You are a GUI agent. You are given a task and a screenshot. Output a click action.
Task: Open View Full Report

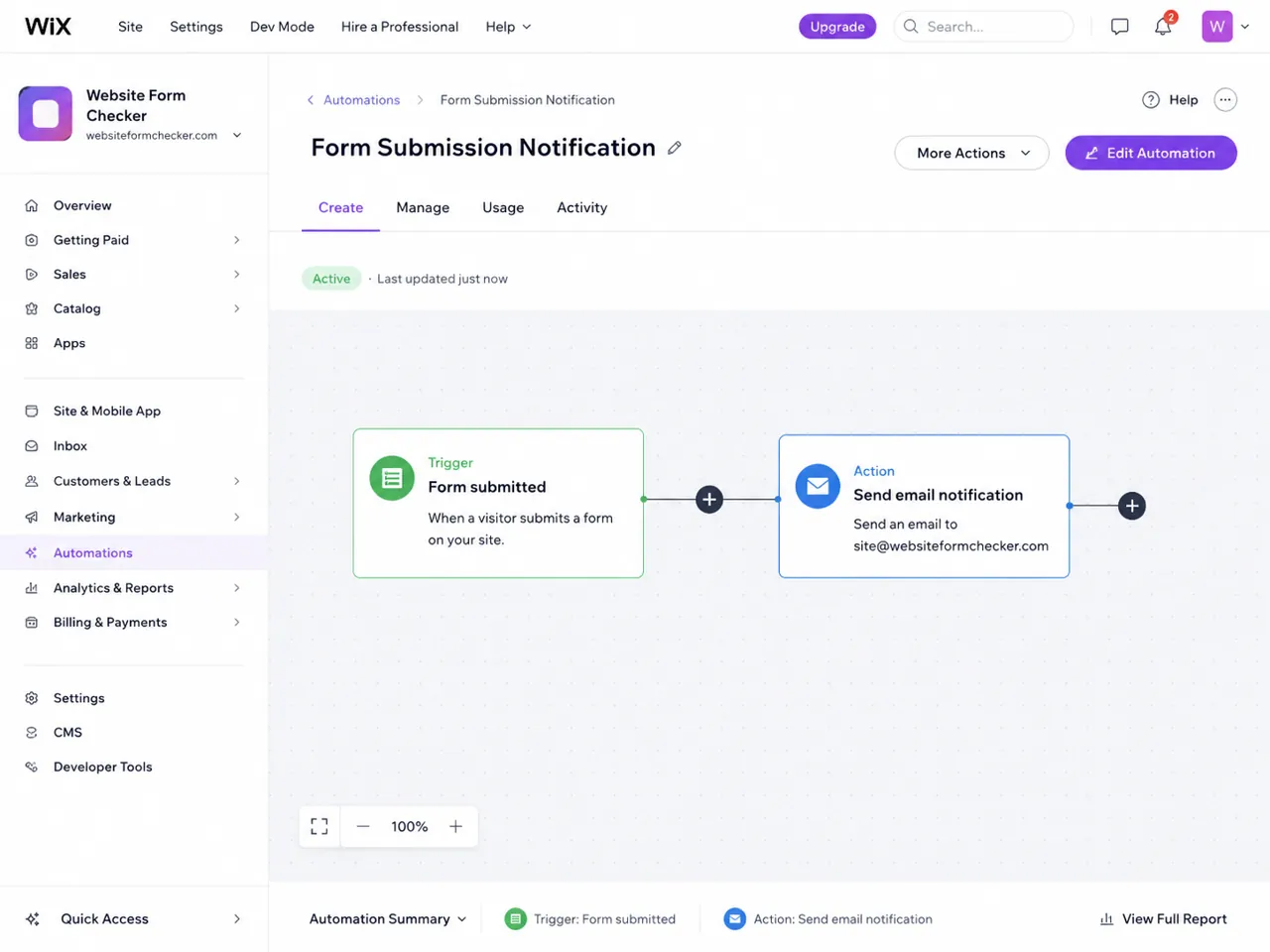tap(1163, 919)
